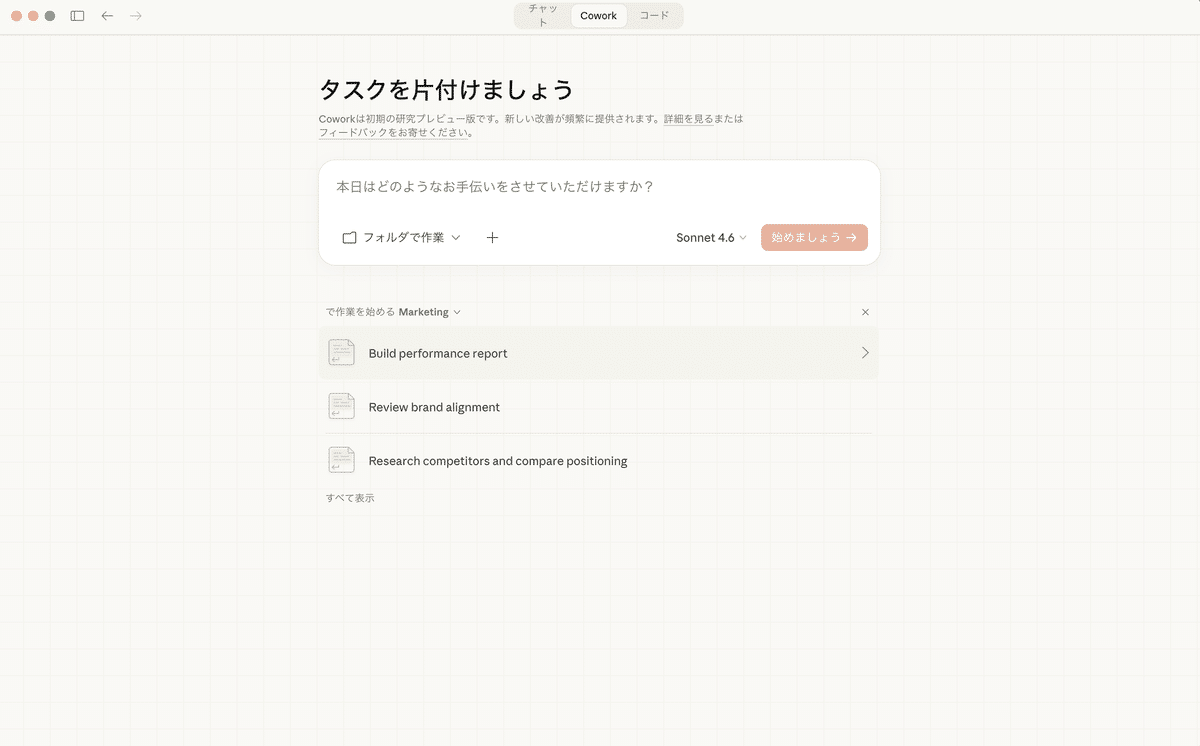Click the folder icon in フォルダで作業

click(349, 238)
